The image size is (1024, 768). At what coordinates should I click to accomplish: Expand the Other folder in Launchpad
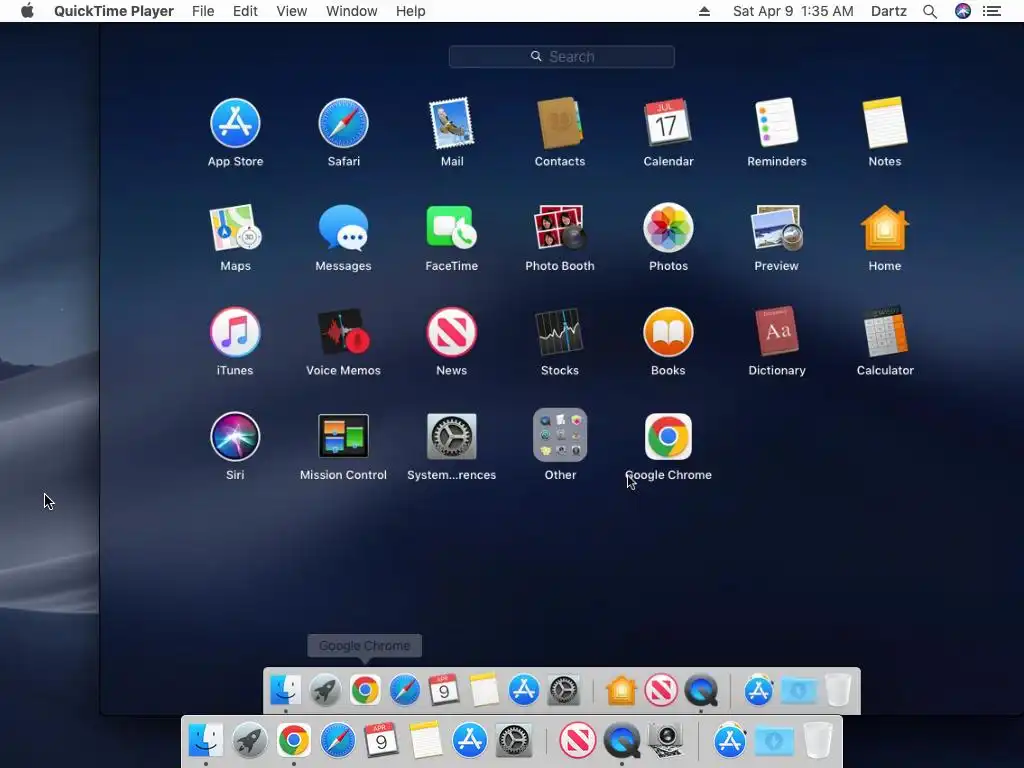coord(560,436)
